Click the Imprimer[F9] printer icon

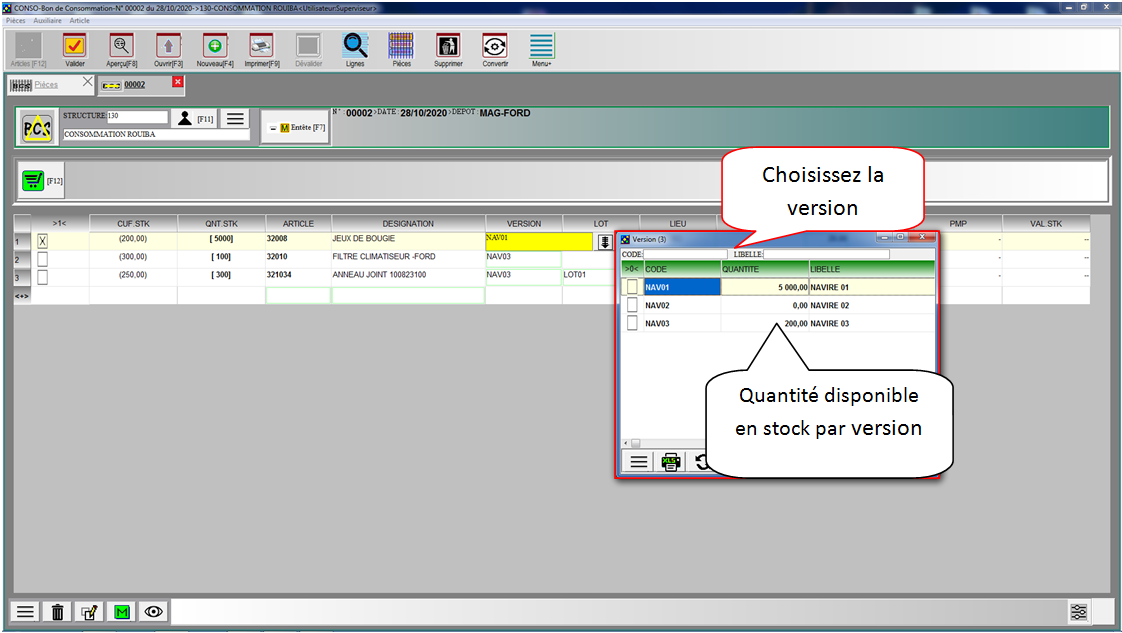pos(261,46)
